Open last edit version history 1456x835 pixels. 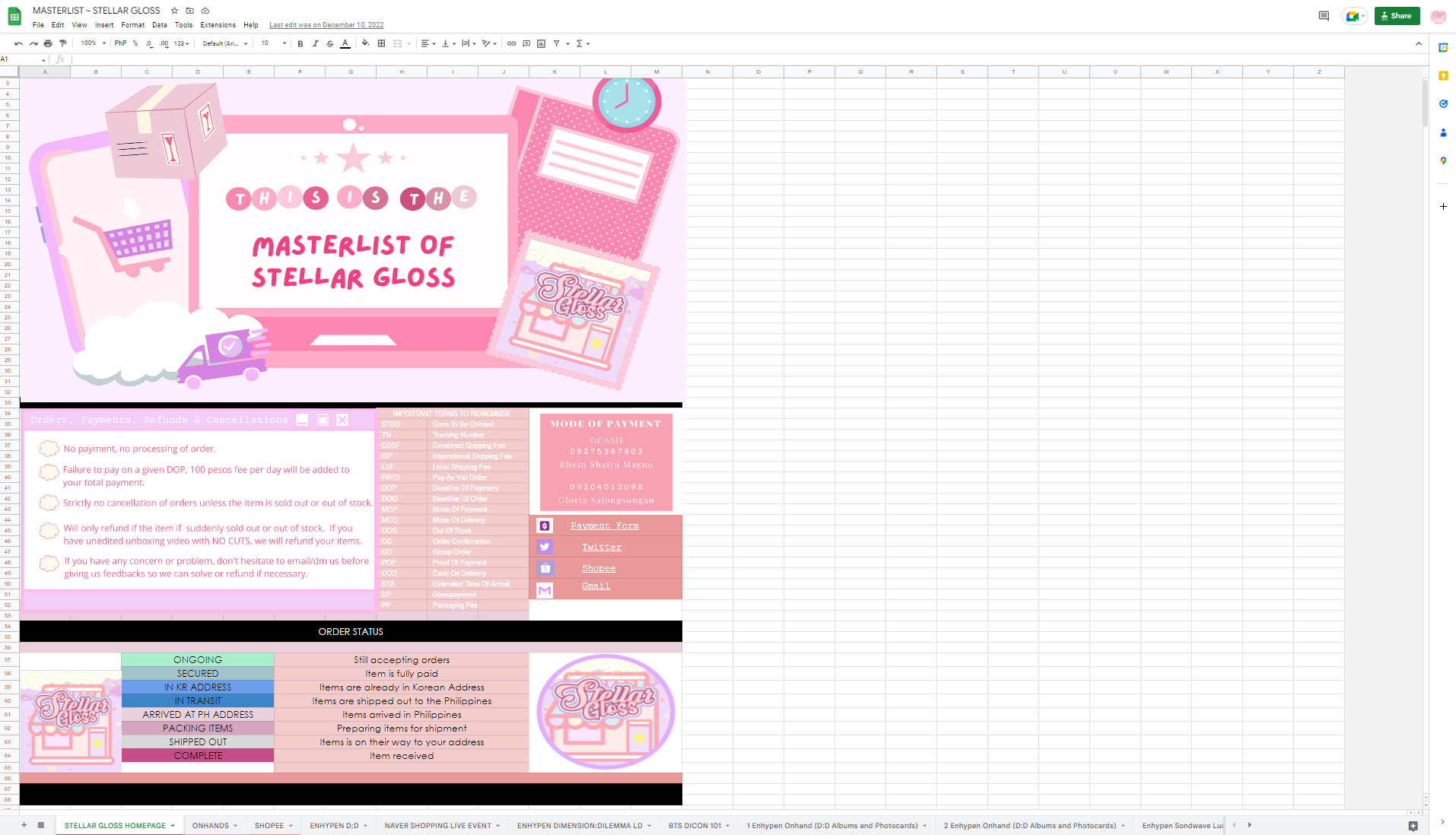tap(326, 25)
